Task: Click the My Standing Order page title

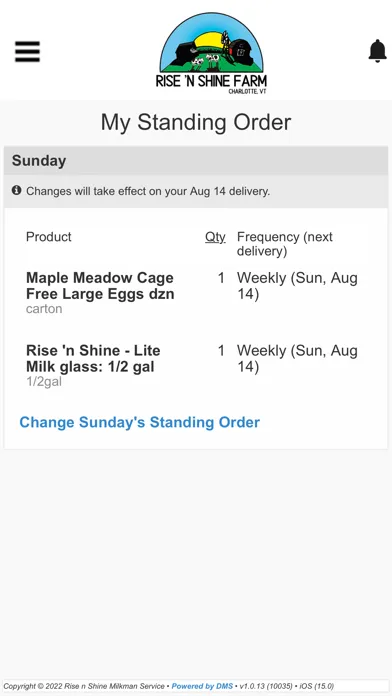Action: coord(196,122)
